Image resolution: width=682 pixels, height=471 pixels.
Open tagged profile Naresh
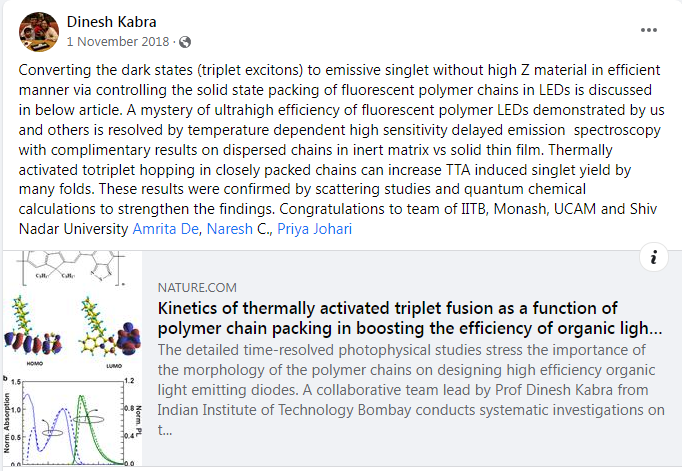pos(233,230)
